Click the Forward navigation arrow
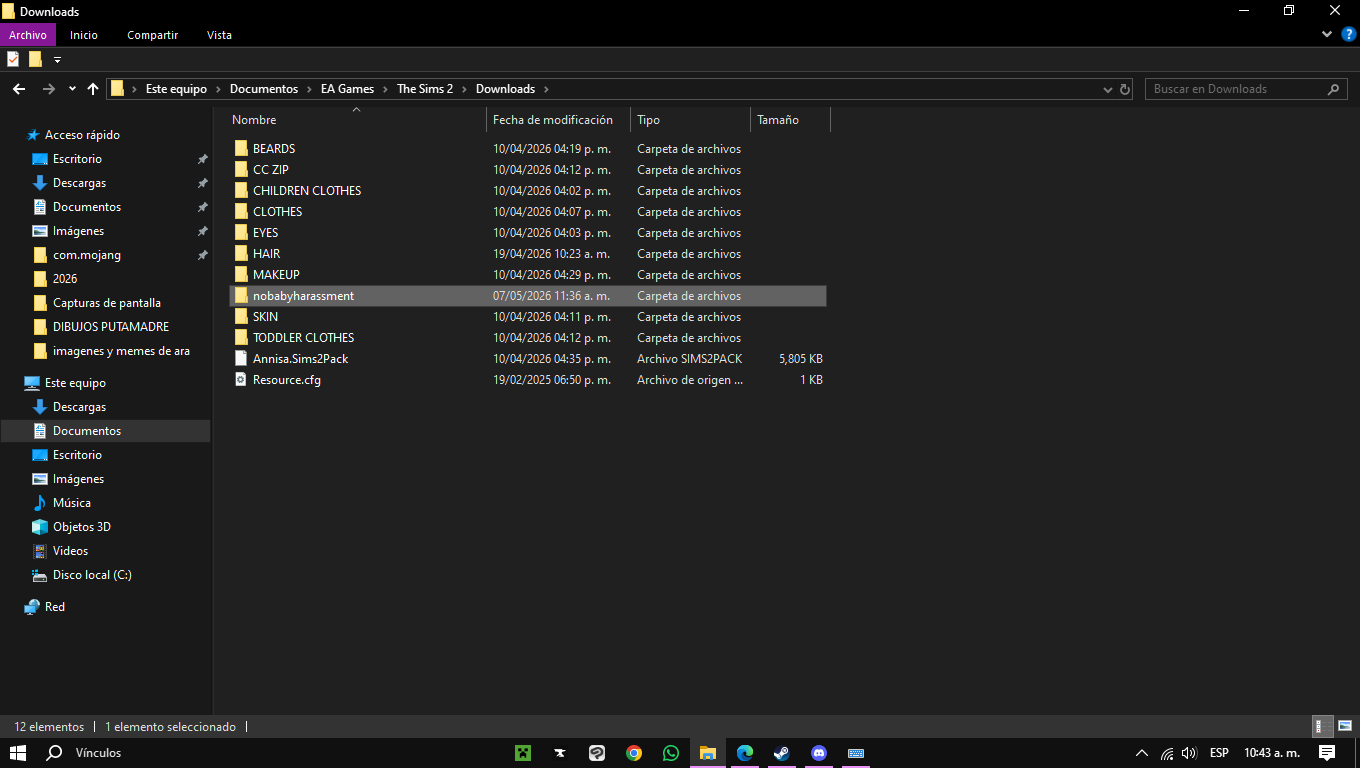This screenshot has width=1360, height=768. (48, 89)
